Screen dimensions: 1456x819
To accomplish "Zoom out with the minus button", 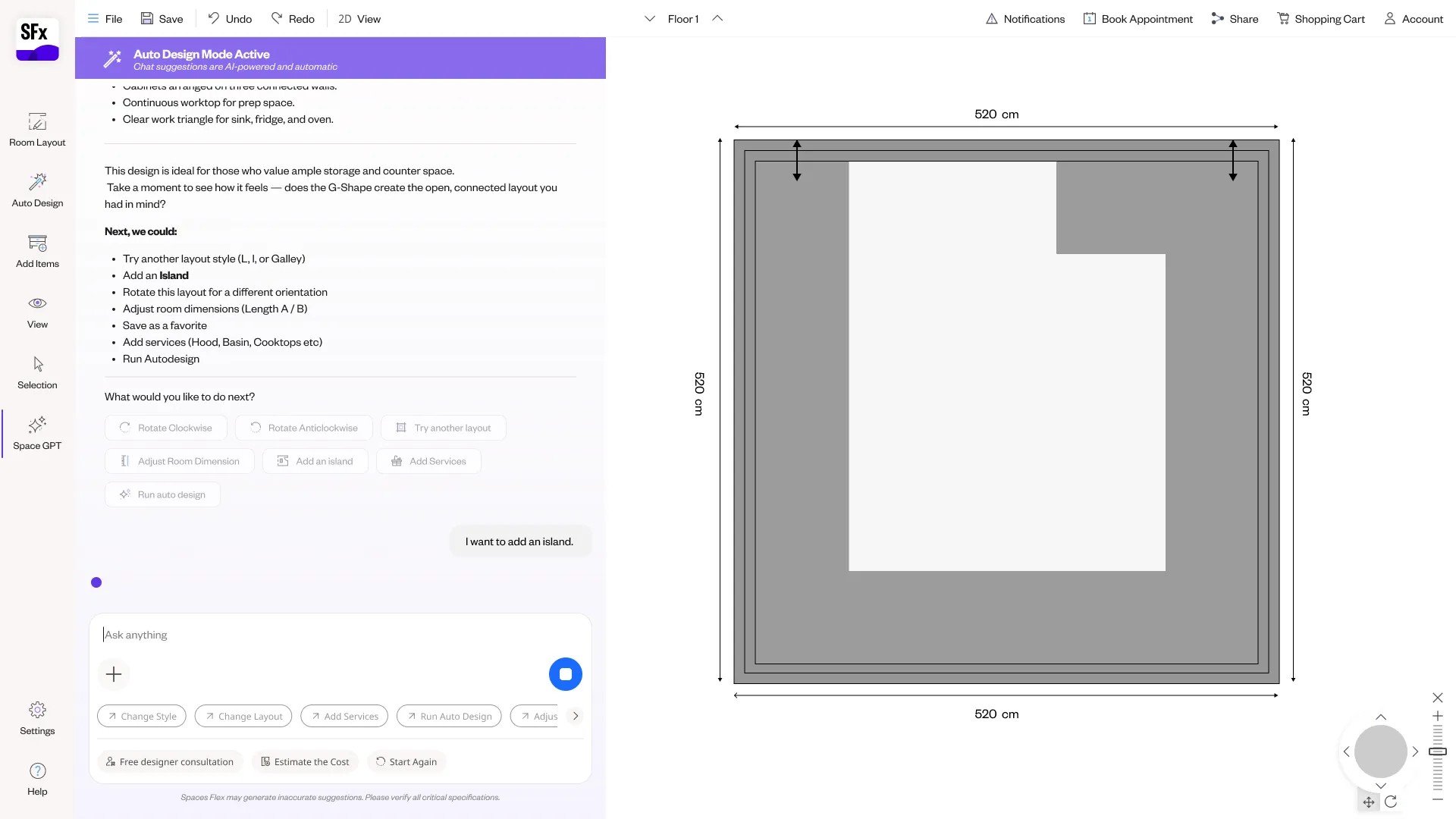I will click(1438, 799).
